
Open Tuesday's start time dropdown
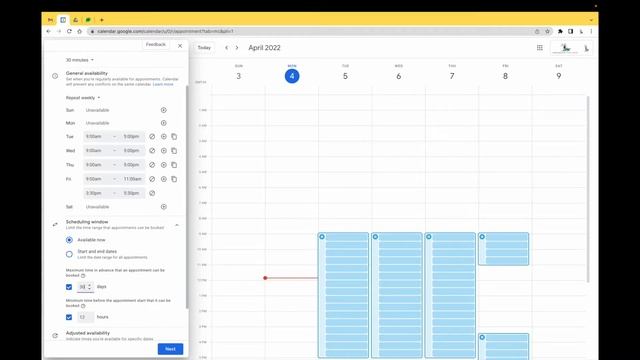coord(97,137)
